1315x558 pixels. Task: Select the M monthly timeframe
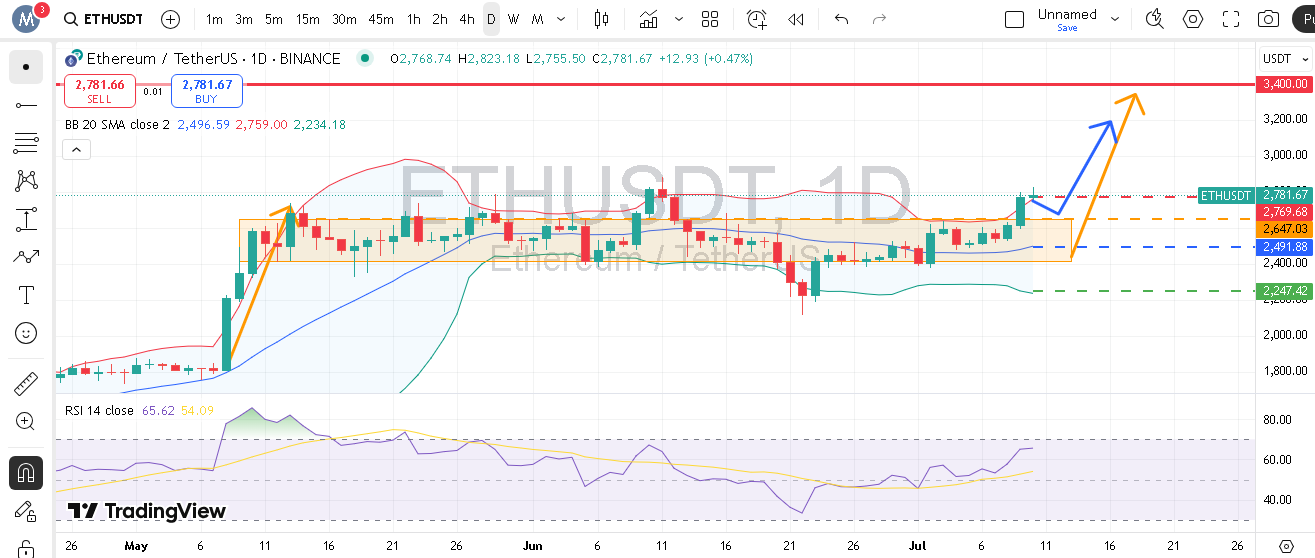[537, 19]
